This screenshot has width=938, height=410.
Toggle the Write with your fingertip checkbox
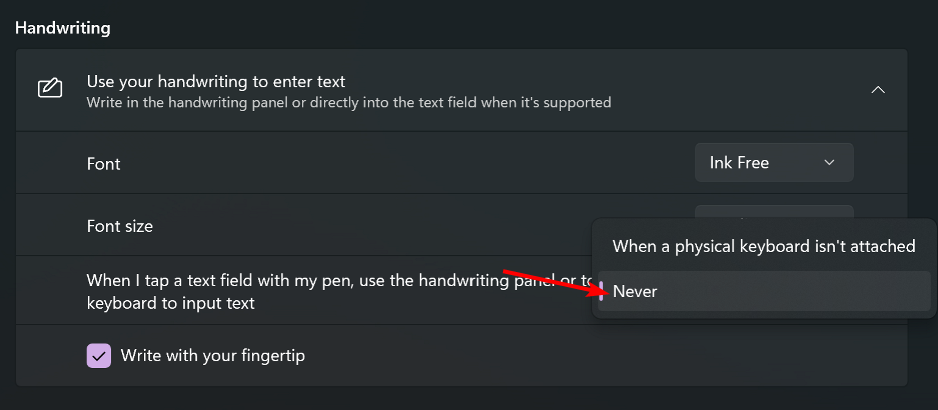click(x=99, y=355)
